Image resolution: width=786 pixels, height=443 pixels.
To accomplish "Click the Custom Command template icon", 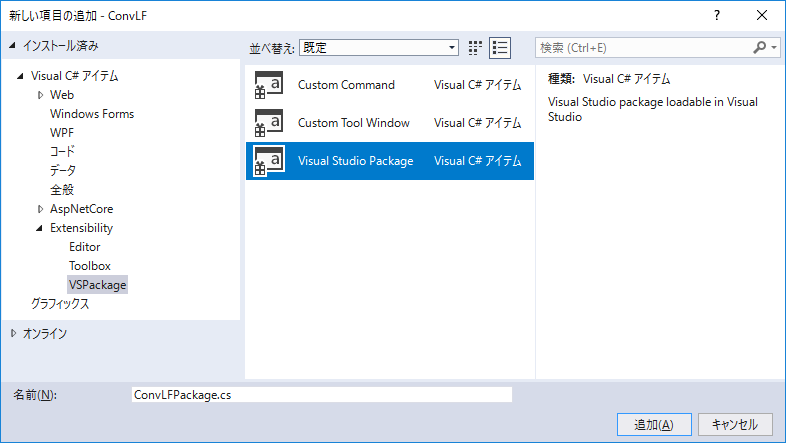I will (269, 85).
